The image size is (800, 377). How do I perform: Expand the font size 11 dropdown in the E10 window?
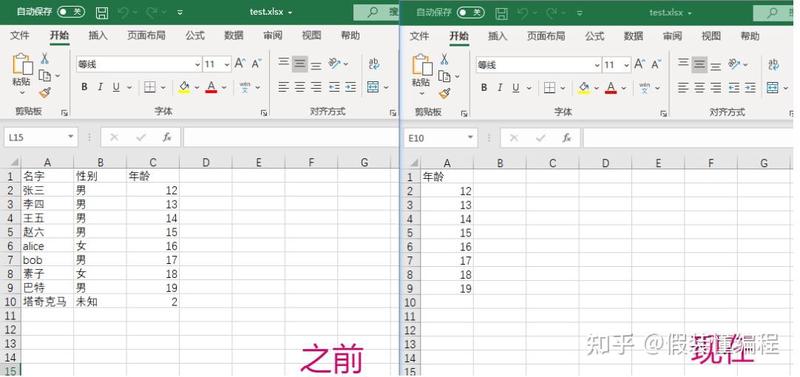click(x=627, y=66)
